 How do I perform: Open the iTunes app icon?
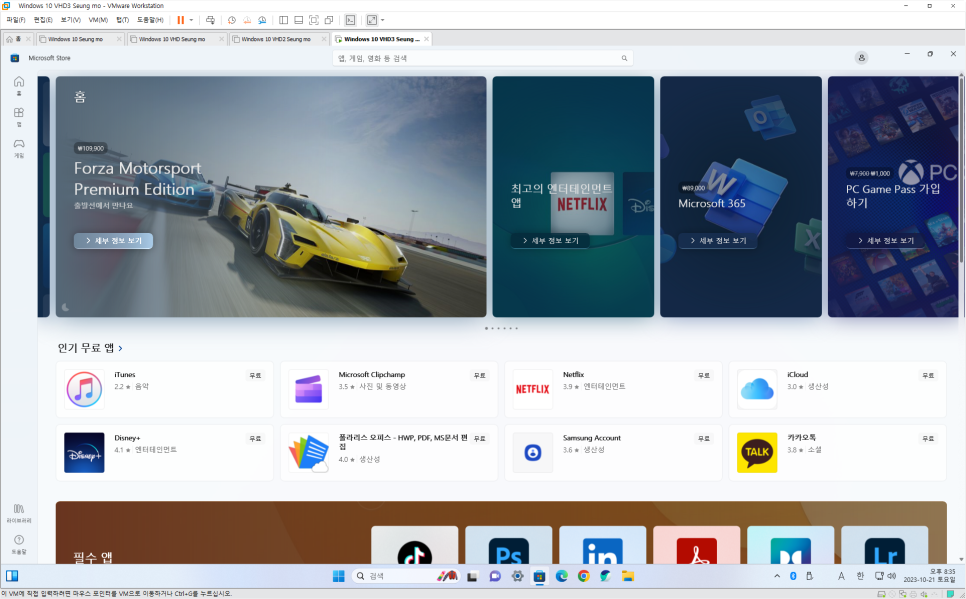(x=84, y=389)
